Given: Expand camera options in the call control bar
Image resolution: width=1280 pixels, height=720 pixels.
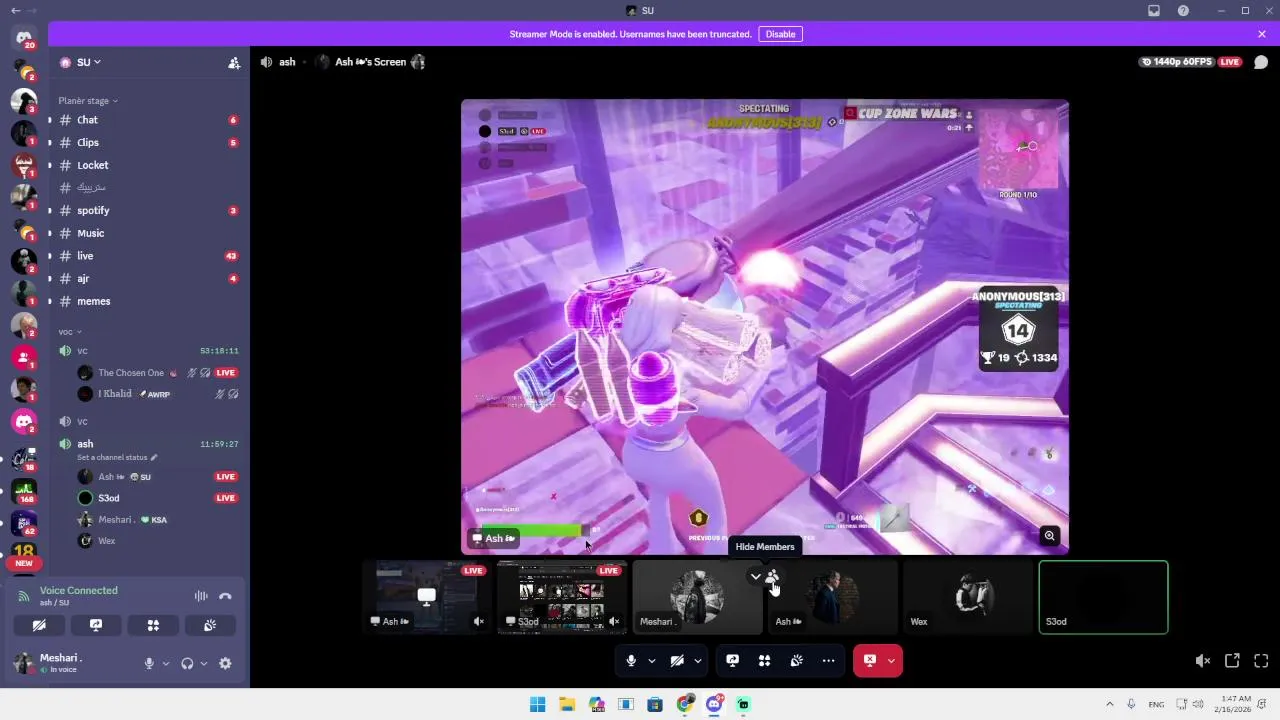Looking at the screenshot, I should [698, 660].
